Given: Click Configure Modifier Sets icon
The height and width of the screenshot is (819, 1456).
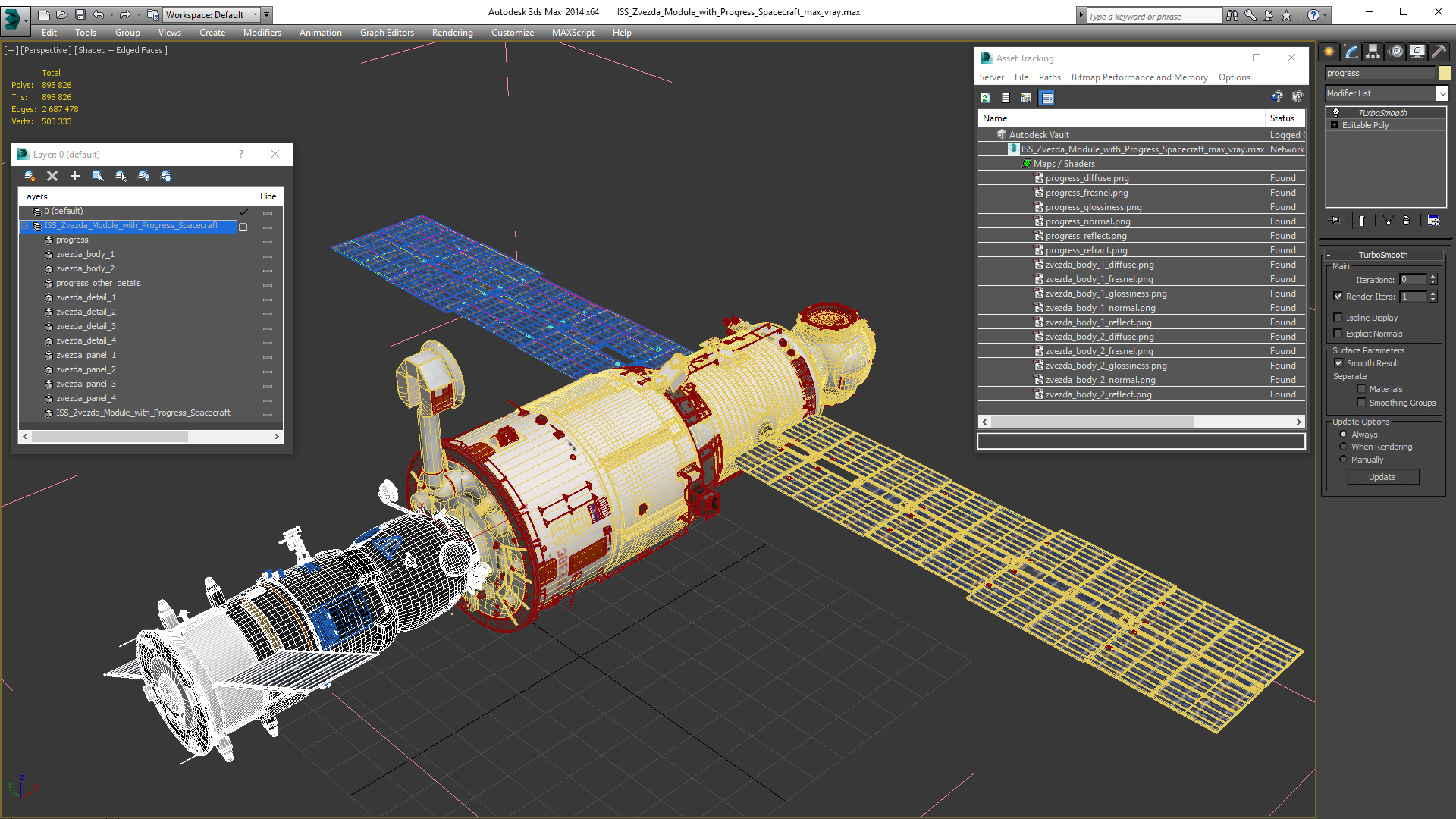Looking at the screenshot, I should point(1433,221).
